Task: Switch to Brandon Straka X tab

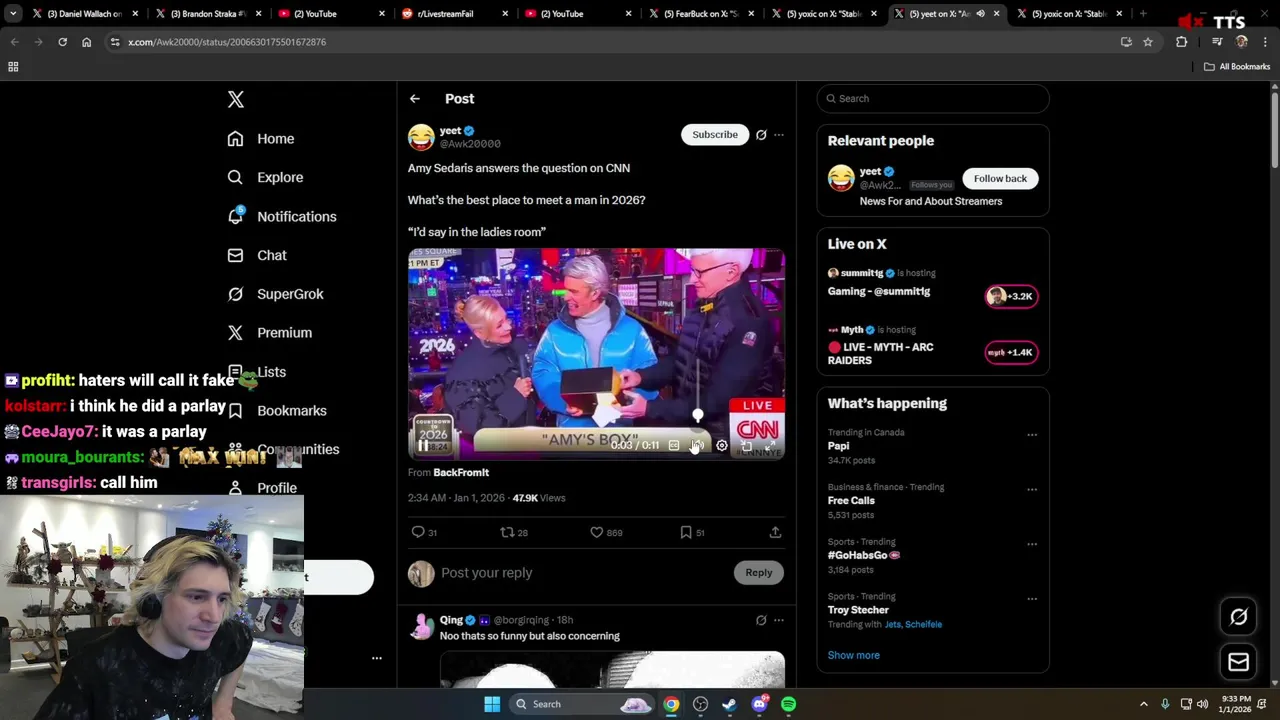Action: click(207, 14)
